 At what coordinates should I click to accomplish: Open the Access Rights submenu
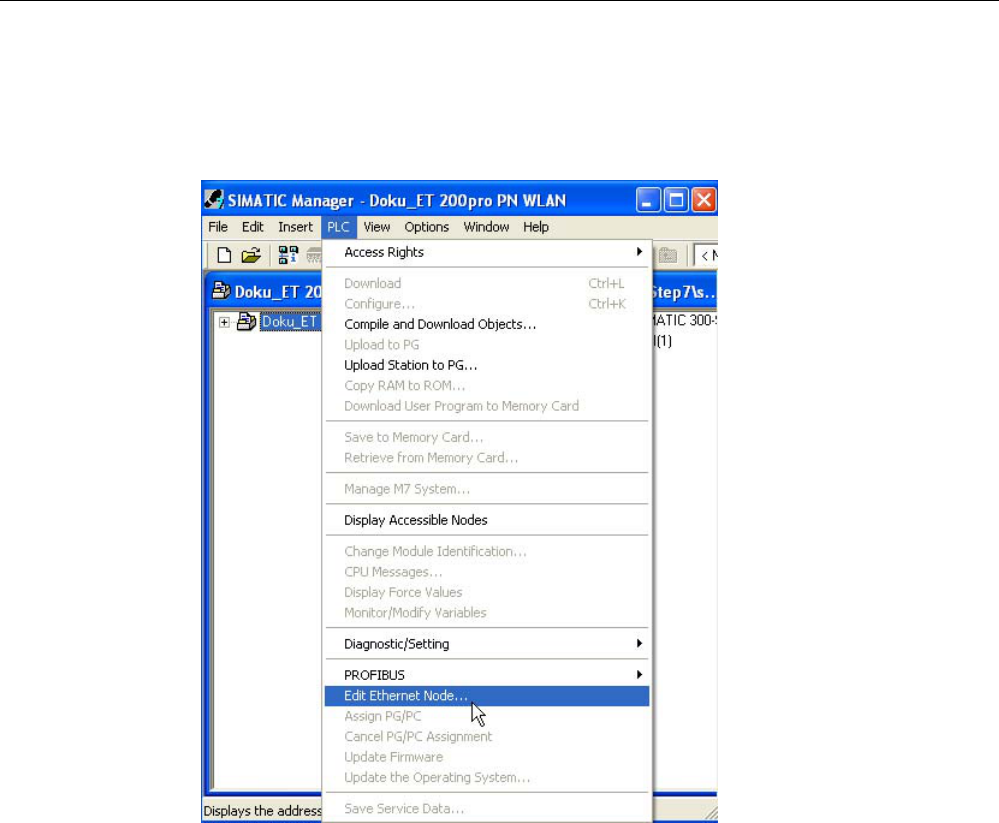pos(487,252)
